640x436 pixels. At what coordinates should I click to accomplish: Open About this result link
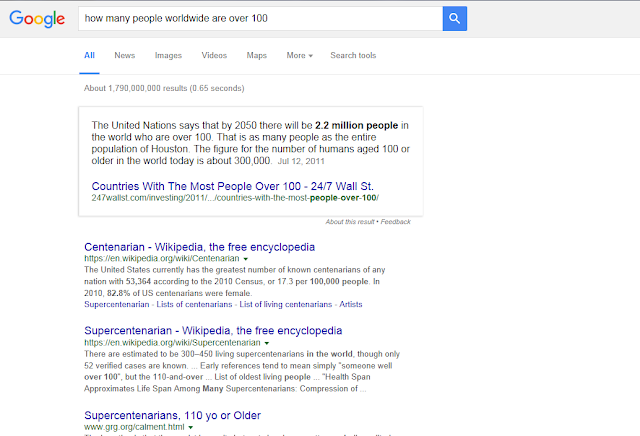[x=350, y=222]
